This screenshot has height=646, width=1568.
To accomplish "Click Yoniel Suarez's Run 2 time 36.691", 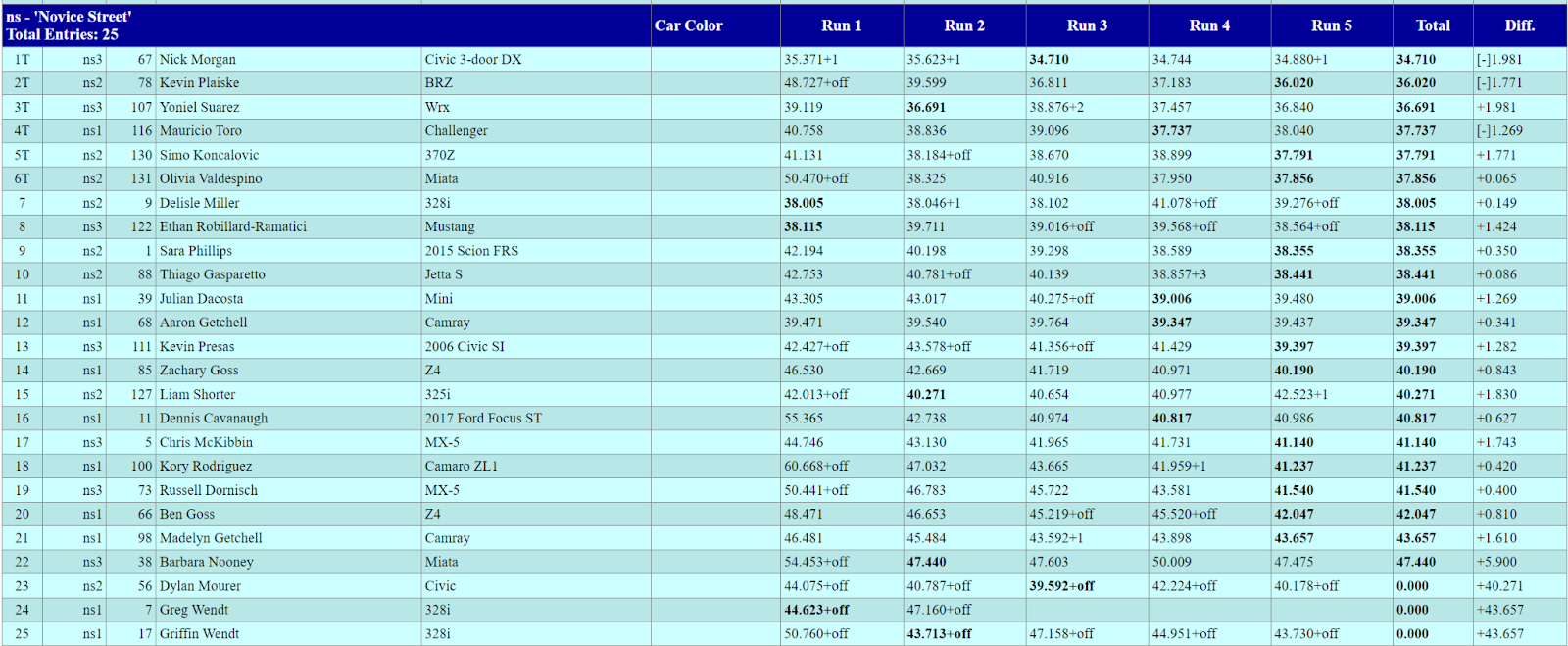I will point(926,108).
